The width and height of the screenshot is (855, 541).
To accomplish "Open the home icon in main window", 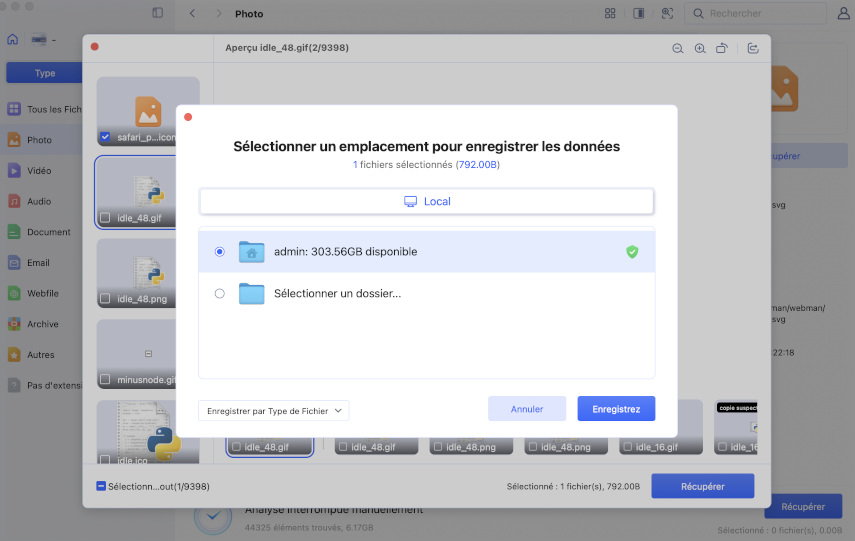I will pos(13,39).
